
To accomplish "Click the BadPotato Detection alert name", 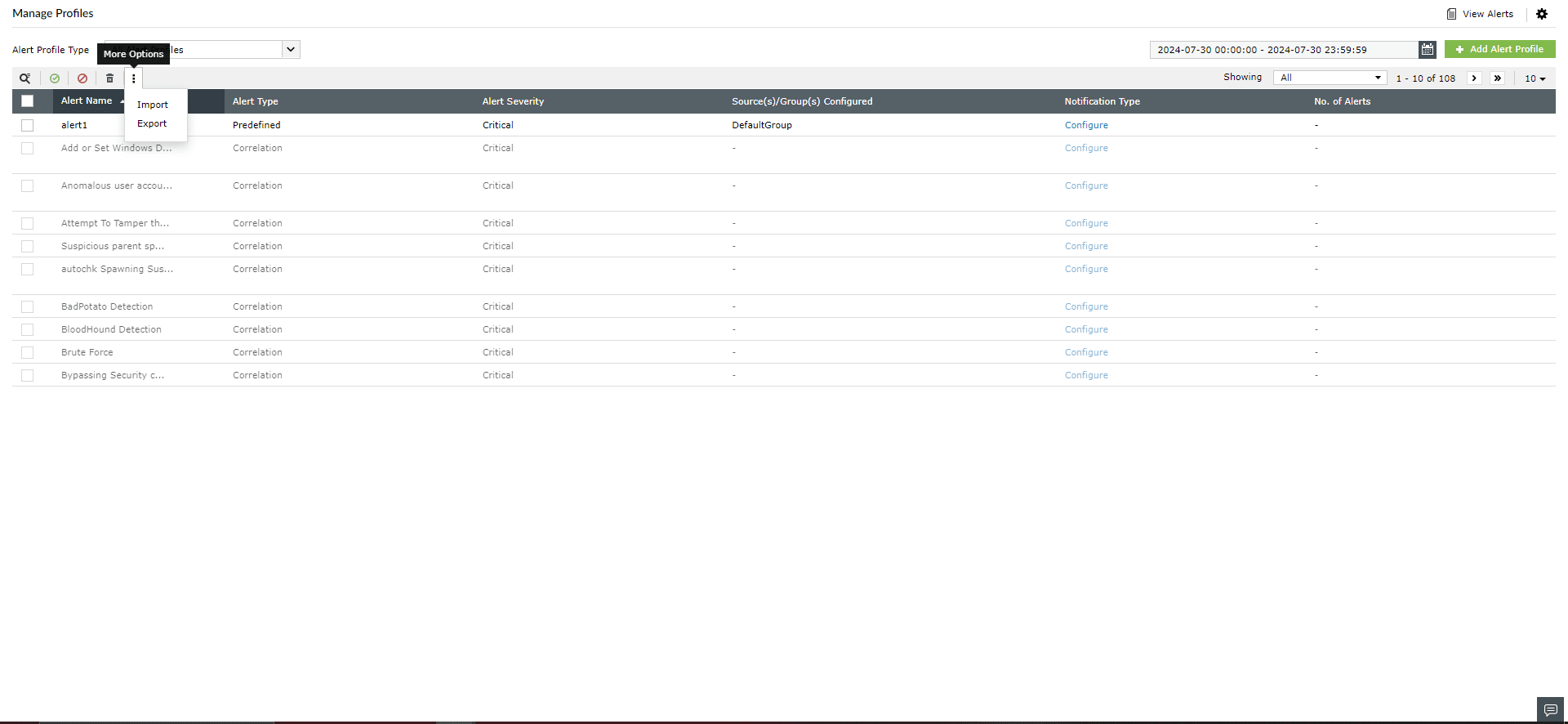I will click(x=107, y=306).
